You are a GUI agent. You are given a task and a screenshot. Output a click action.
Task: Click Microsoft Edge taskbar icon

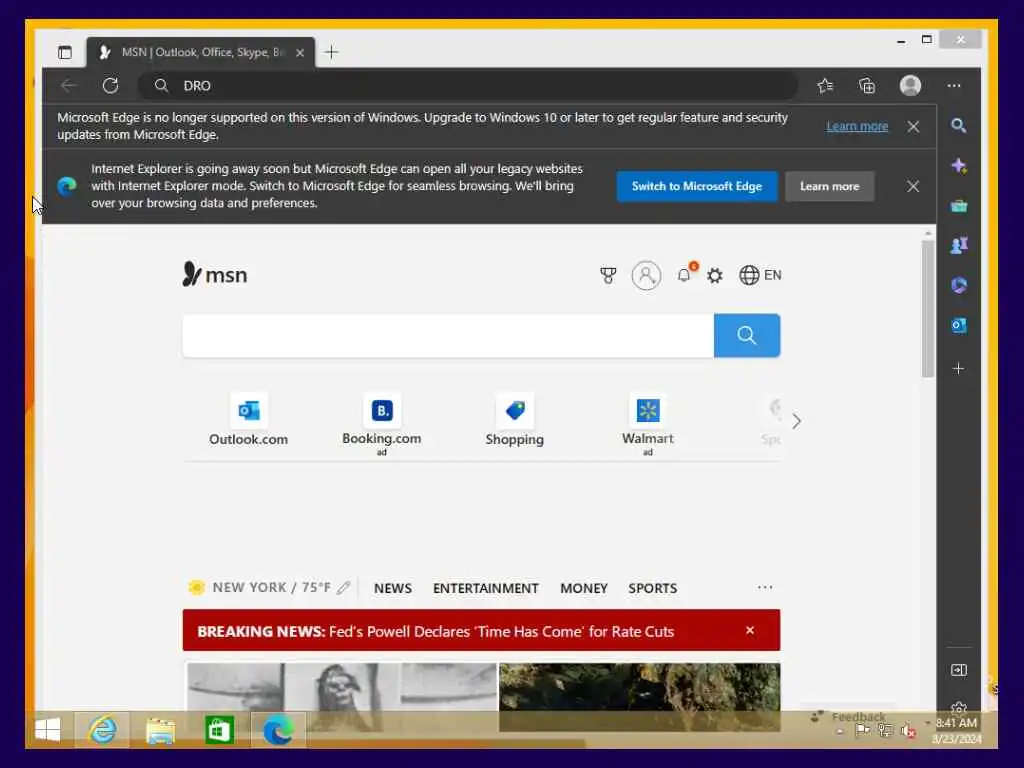click(278, 730)
